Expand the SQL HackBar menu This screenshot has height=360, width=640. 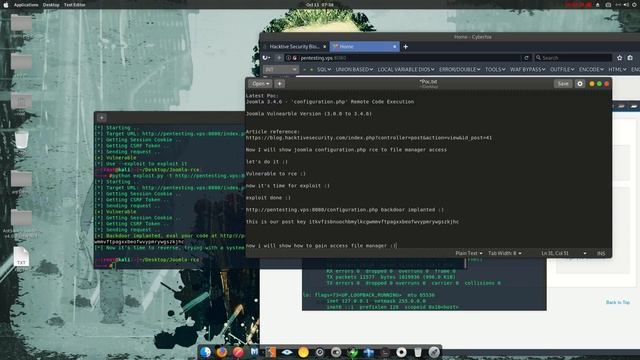(324, 70)
